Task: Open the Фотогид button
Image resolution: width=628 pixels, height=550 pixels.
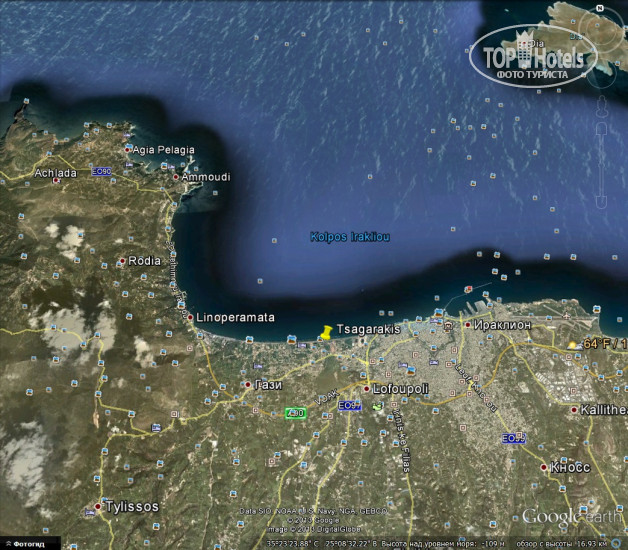Action: pos(24,543)
